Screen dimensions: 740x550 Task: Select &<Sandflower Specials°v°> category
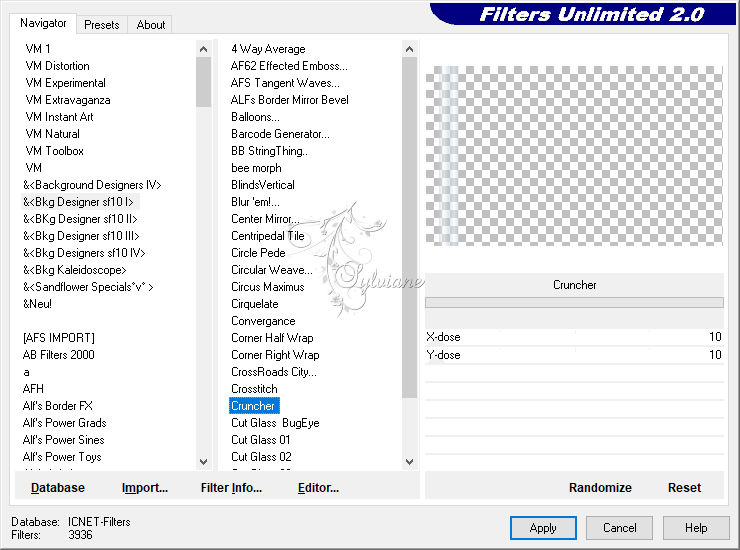pos(88,287)
